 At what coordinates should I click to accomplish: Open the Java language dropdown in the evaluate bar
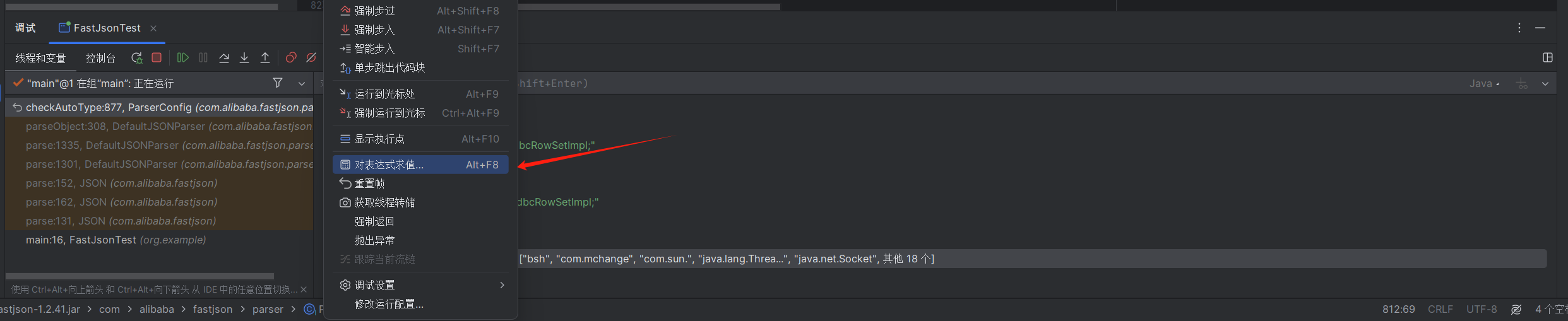pos(1484,83)
